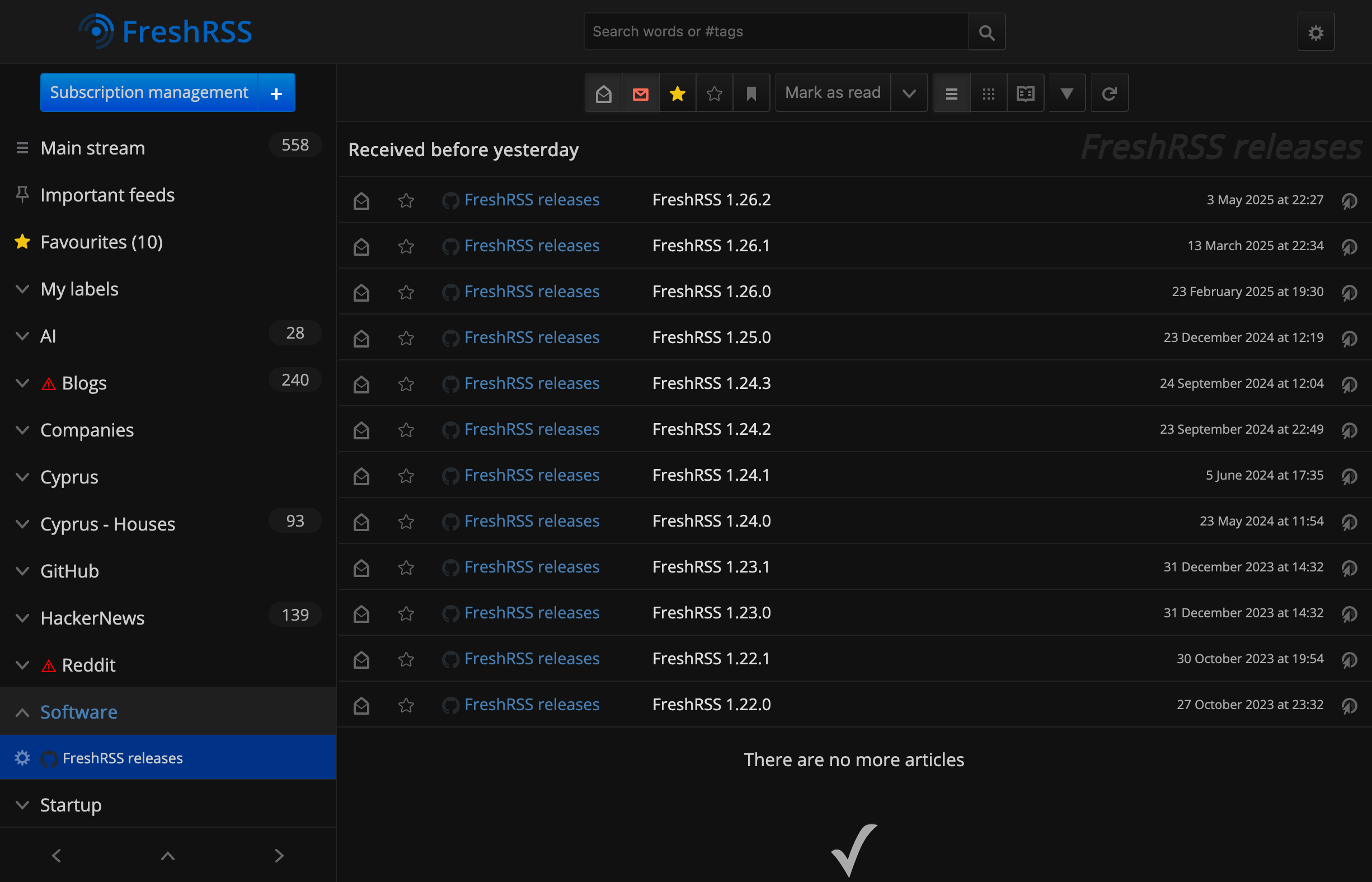Open website link for FreshRSS 1.26.2
Image resolution: width=1372 pixels, height=882 pixels.
[1349, 200]
